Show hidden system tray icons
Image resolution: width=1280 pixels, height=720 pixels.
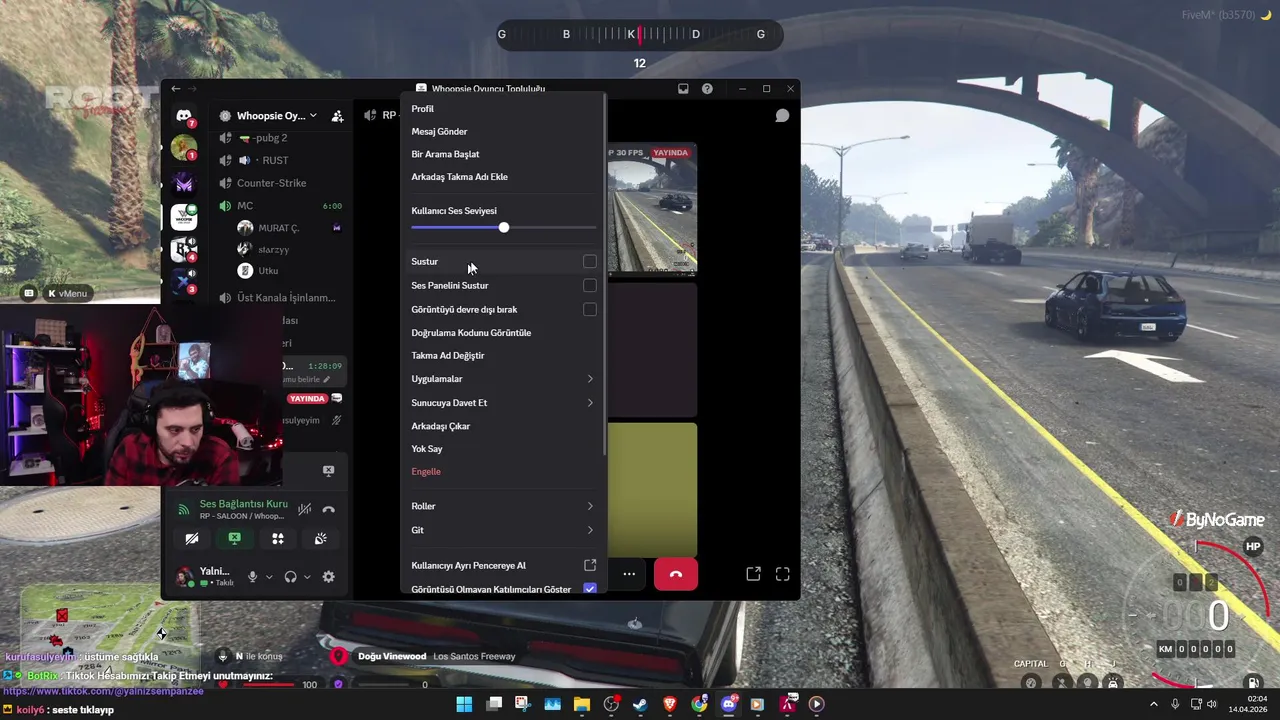tap(1153, 704)
